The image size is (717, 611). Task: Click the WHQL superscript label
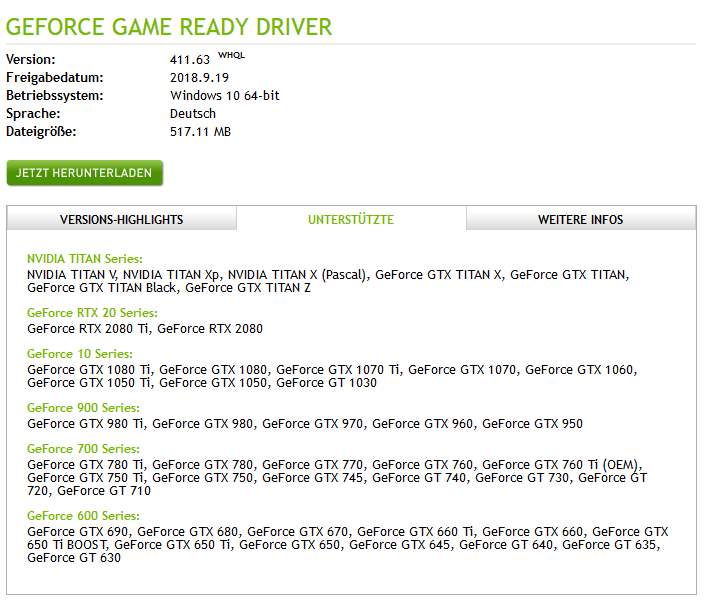click(231, 55)
